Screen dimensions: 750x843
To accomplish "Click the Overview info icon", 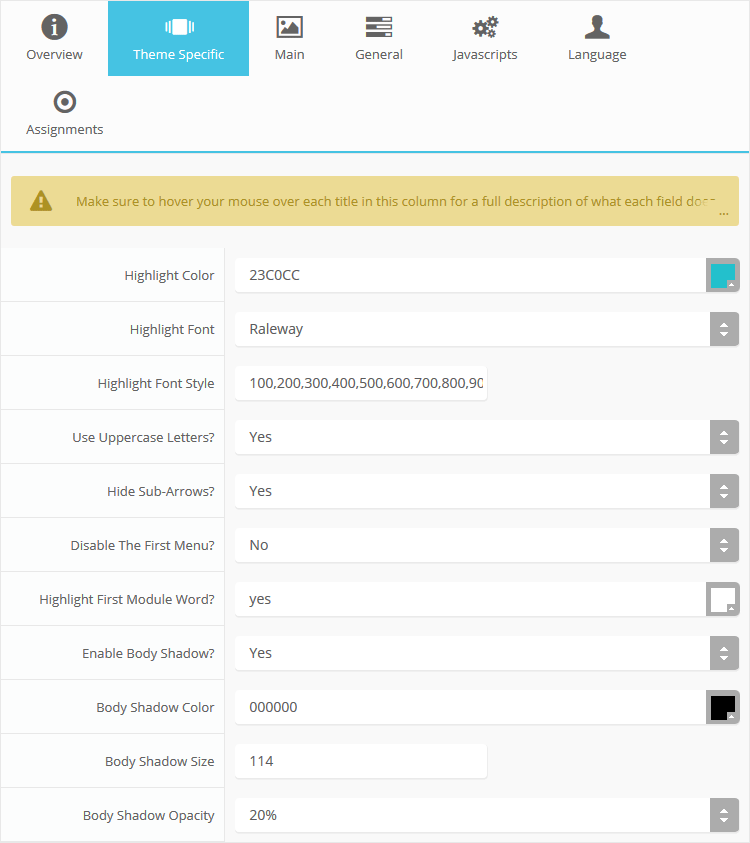I will [x=54, y=27].
